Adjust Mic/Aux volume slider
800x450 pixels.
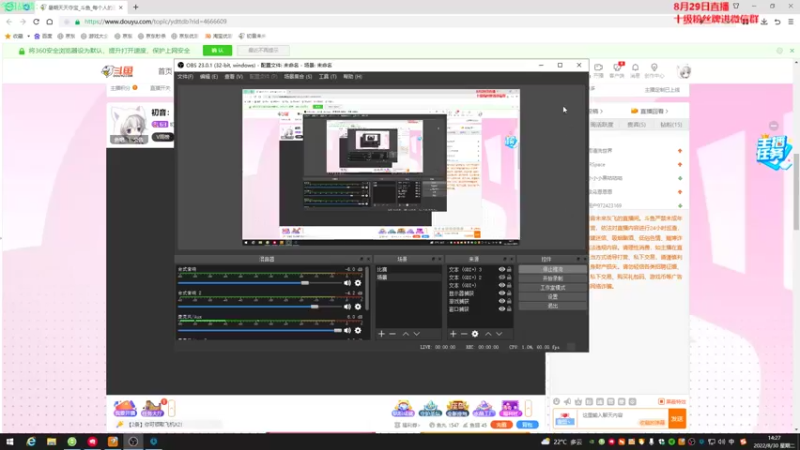(337, 330)
